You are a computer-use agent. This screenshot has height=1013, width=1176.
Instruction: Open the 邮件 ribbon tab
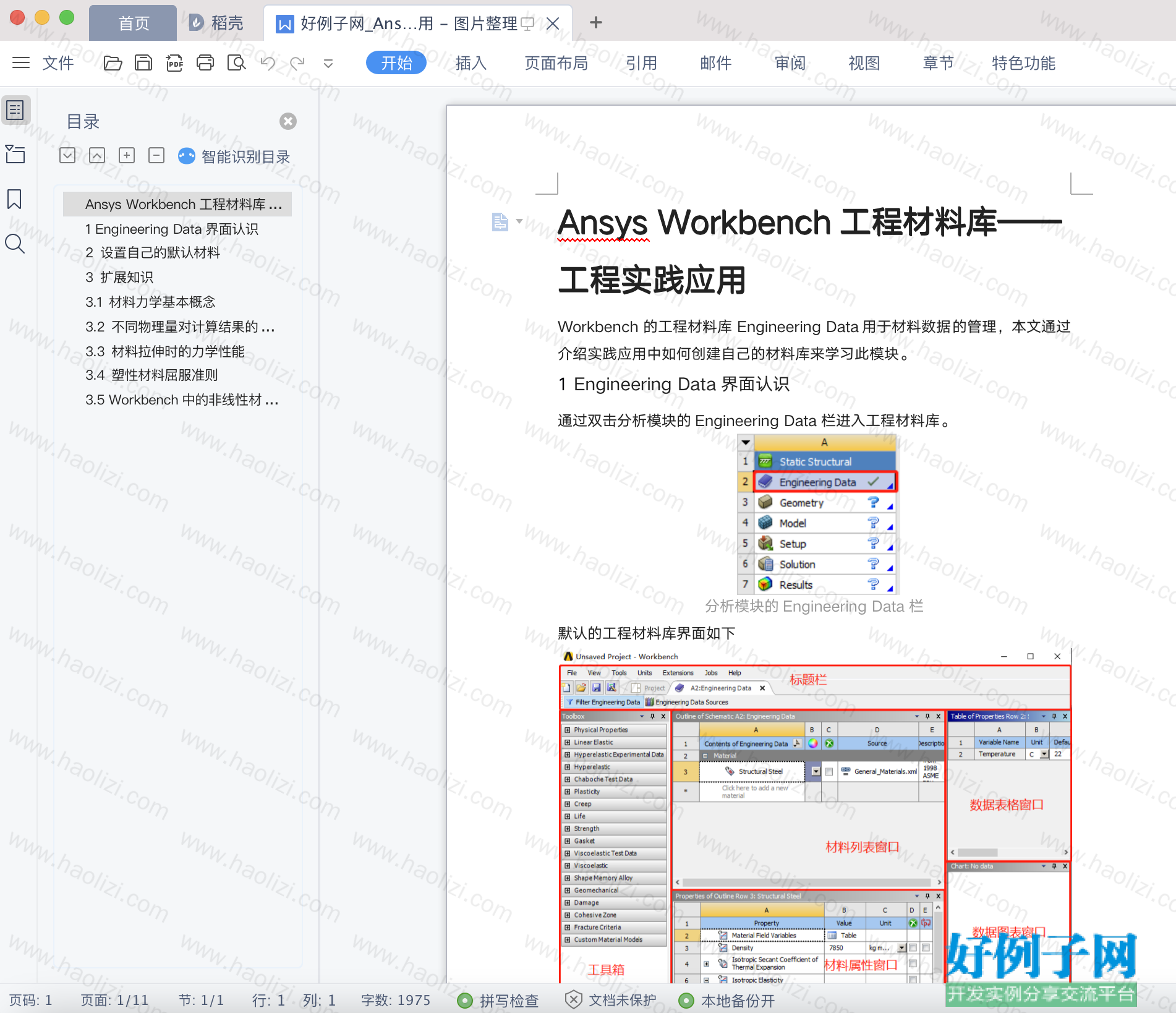tap(716, 62)
